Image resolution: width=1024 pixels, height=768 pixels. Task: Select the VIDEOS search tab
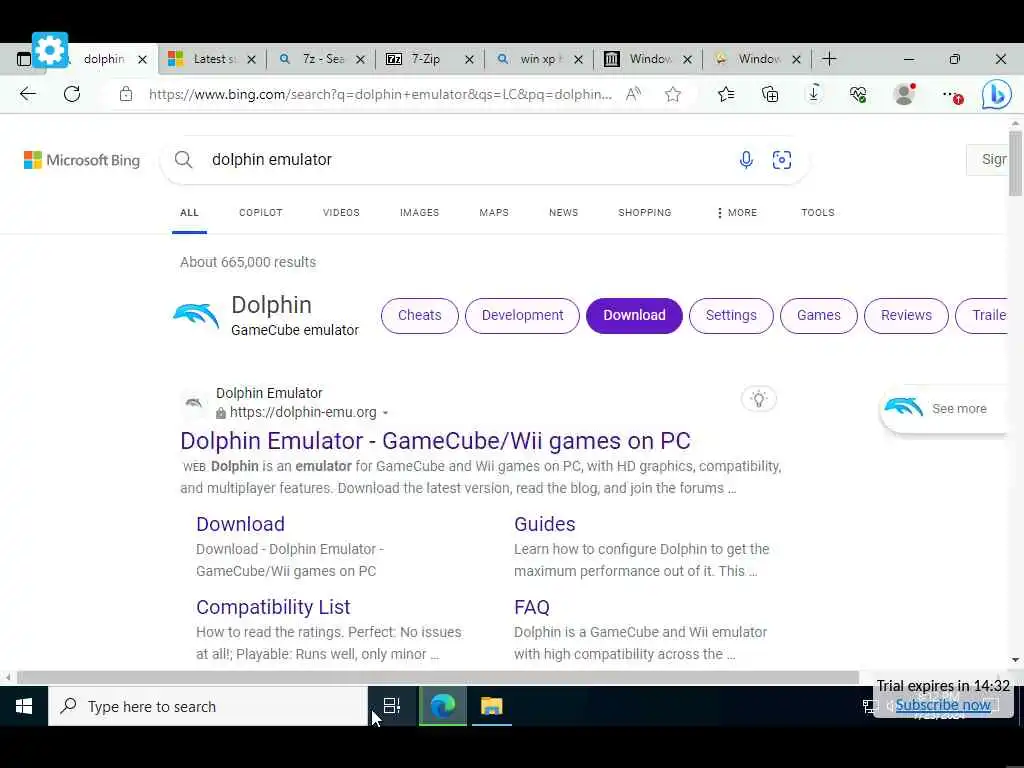(x=341, y=213)
